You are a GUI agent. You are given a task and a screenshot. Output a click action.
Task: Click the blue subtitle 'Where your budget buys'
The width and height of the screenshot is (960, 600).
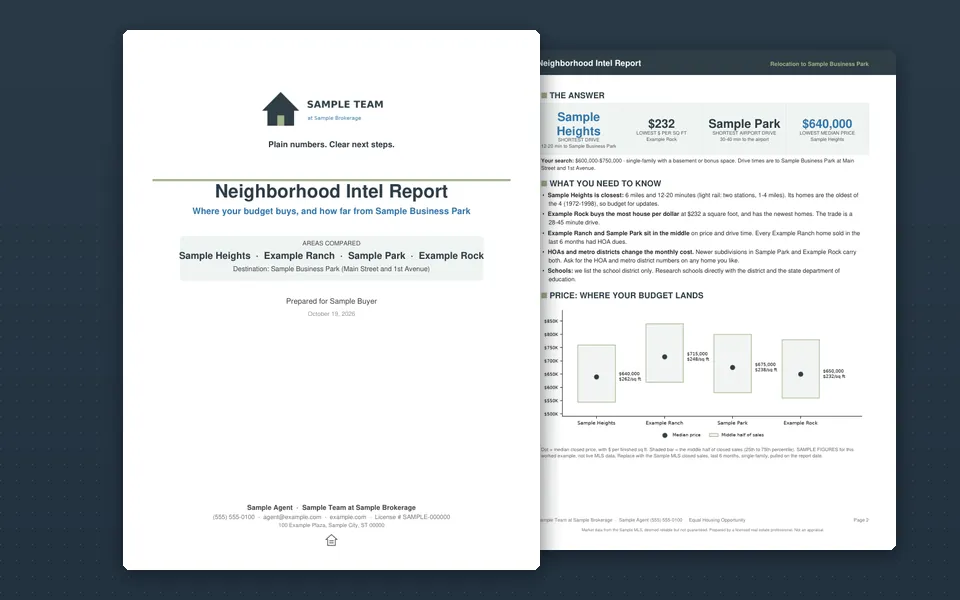331,211
